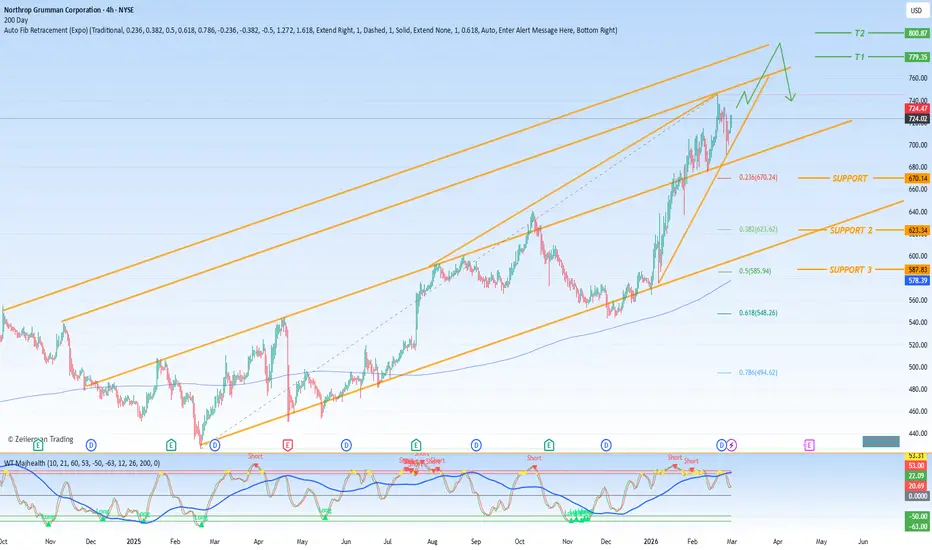Image resolution: width=932 pixels, height=550 pixels.
Task: Click the 2026 label on time axis
Action: pos(651,542)
